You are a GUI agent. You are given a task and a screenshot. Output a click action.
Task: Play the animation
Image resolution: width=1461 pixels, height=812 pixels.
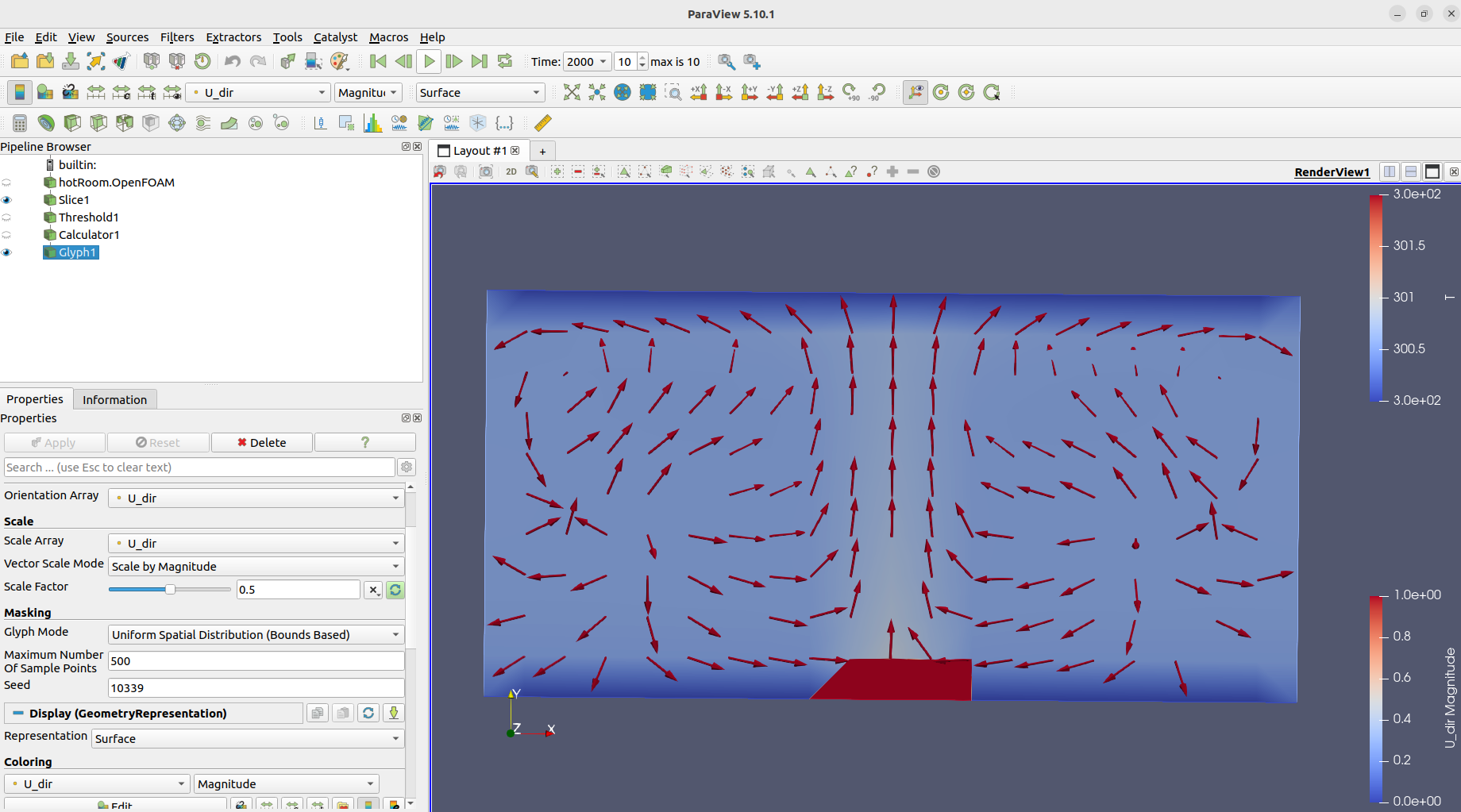click(x=428, y=61)
